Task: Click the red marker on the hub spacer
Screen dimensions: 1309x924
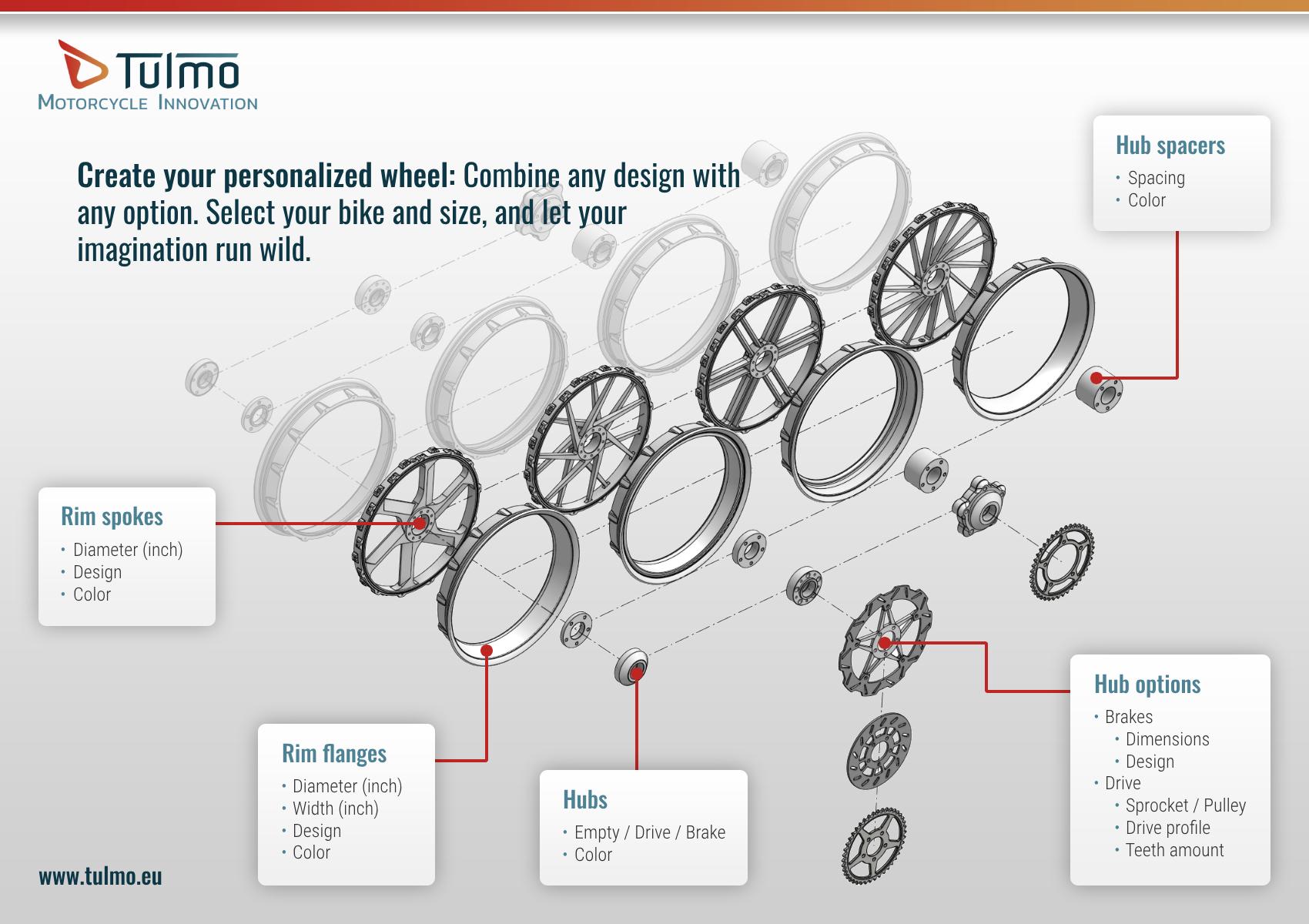Action: (x=1096, y=378)
